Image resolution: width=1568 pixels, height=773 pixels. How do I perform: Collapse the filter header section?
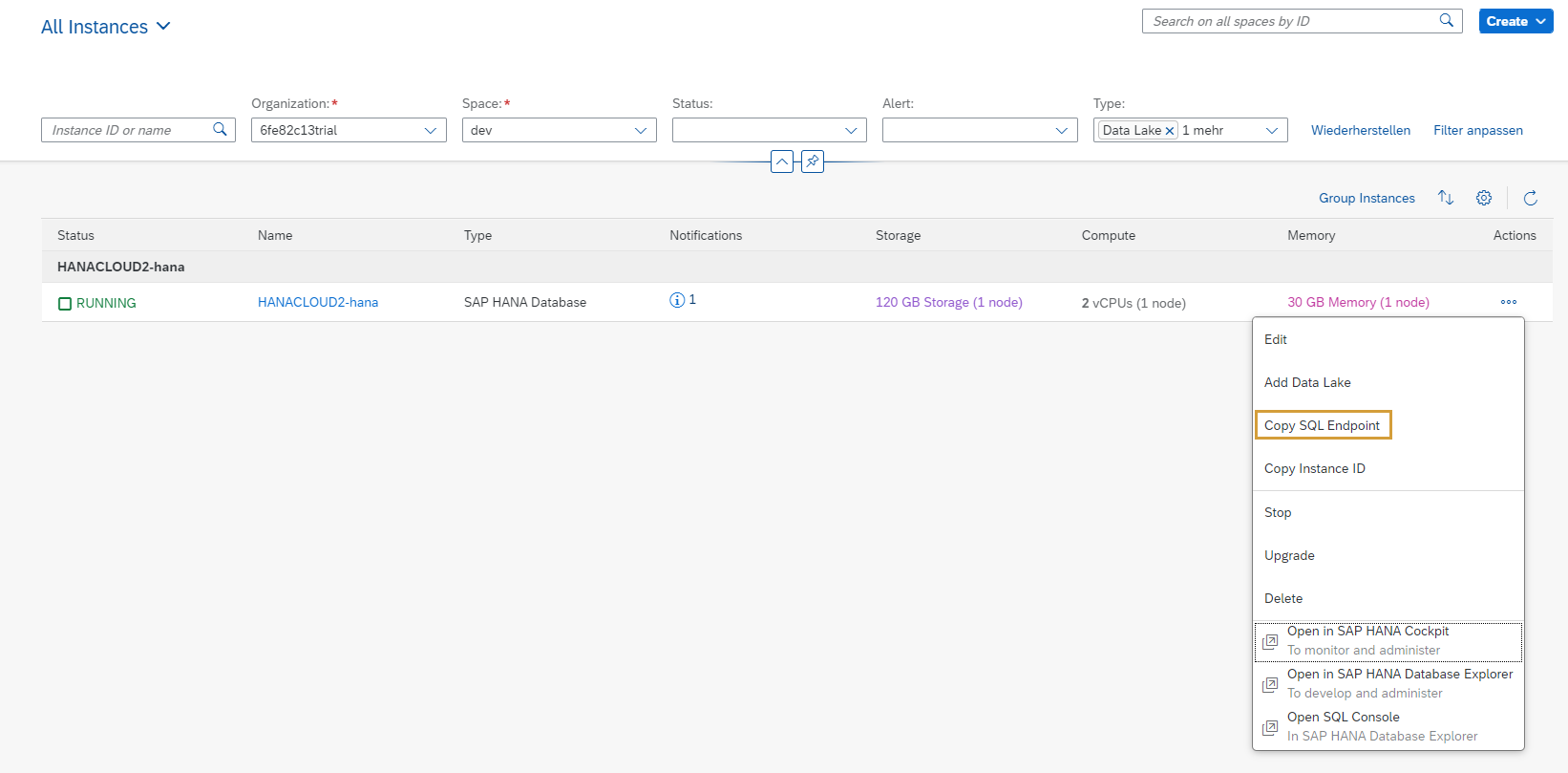pos(782,161)
